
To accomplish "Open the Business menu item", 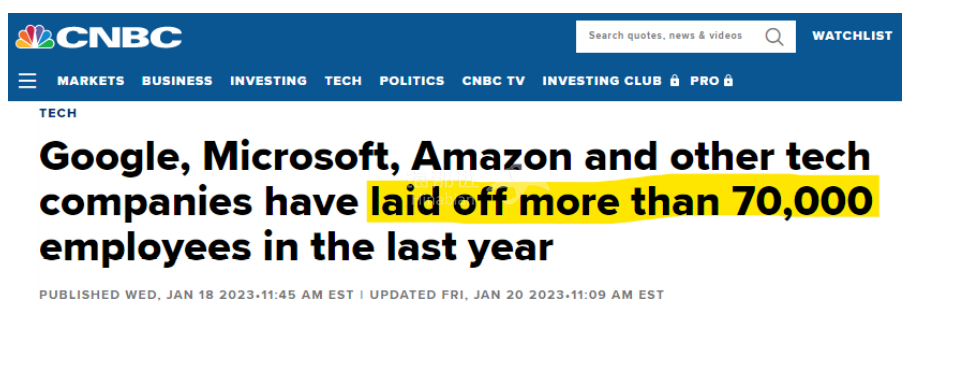I will [x=177, y=81].
